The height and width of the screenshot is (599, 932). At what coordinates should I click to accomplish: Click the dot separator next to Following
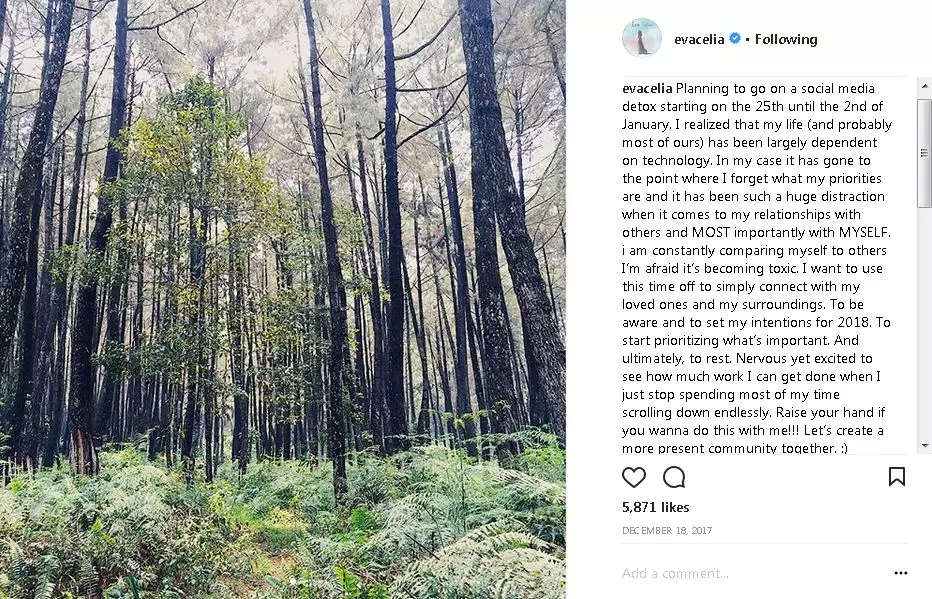748,39
